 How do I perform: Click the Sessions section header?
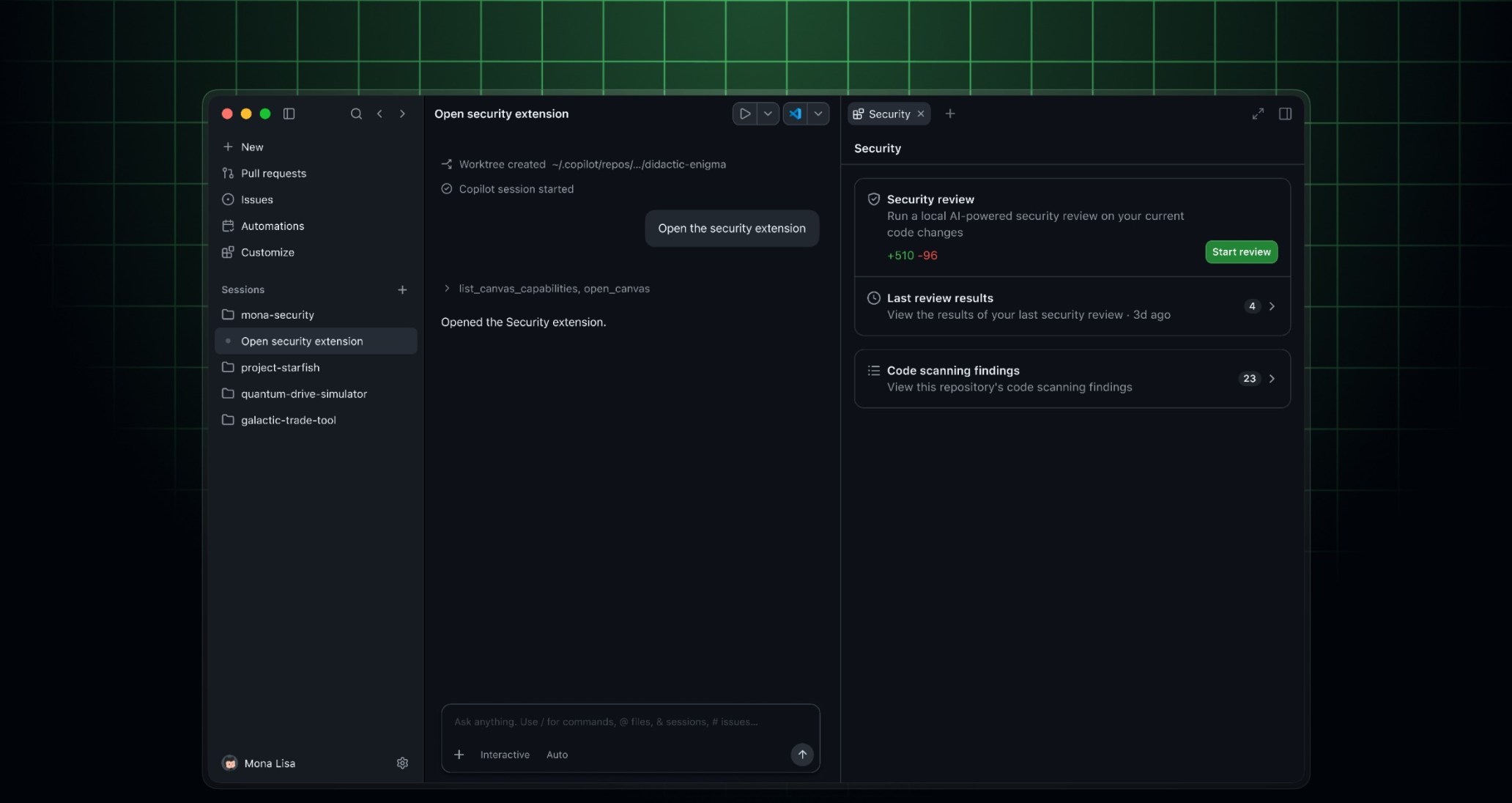pos(242,289)
